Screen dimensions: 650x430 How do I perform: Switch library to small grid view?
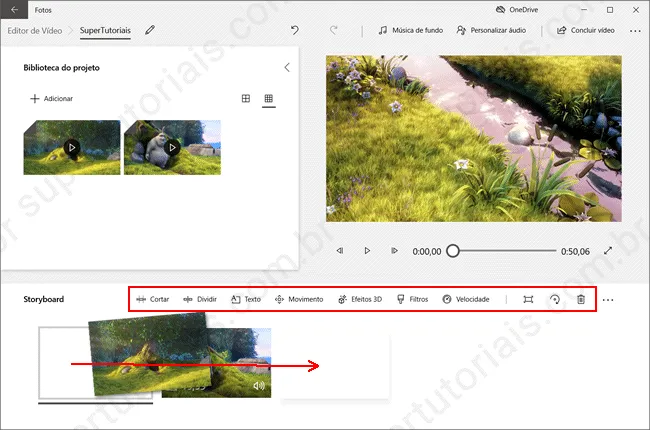[269, 98]
